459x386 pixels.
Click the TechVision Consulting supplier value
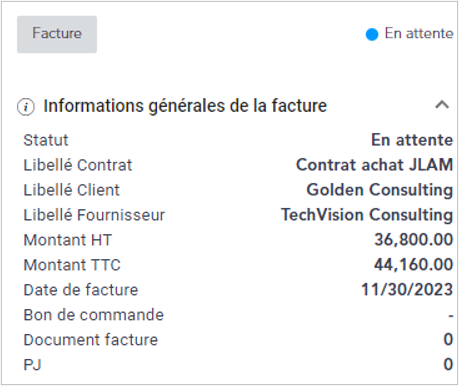pos(367,215)
